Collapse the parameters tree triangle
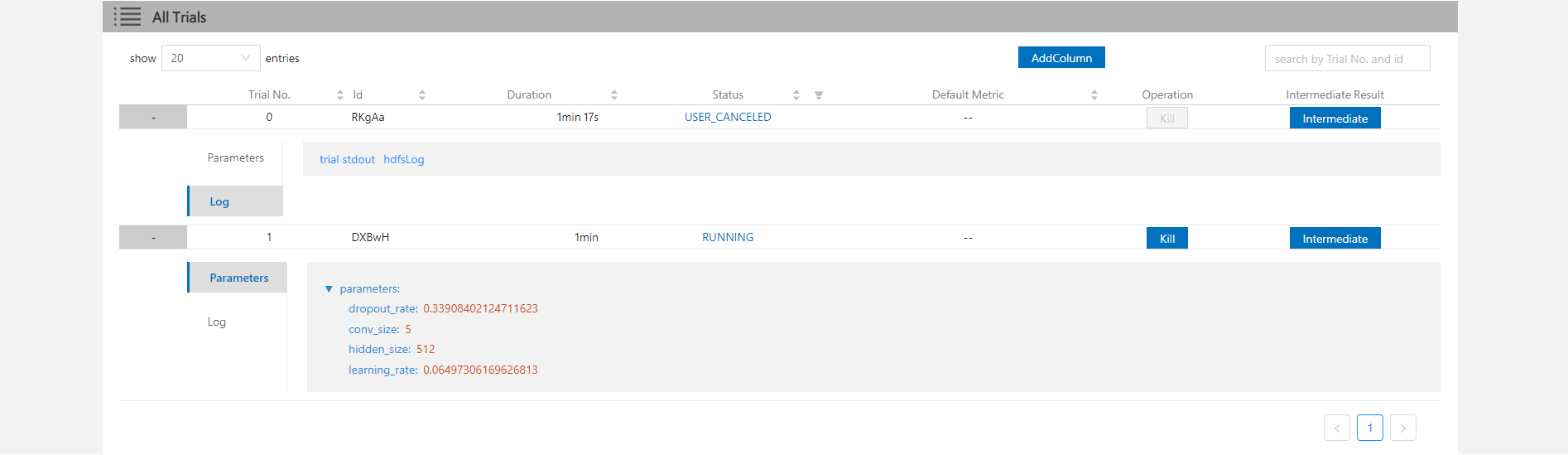1568x455 pixels. [329, 289]
